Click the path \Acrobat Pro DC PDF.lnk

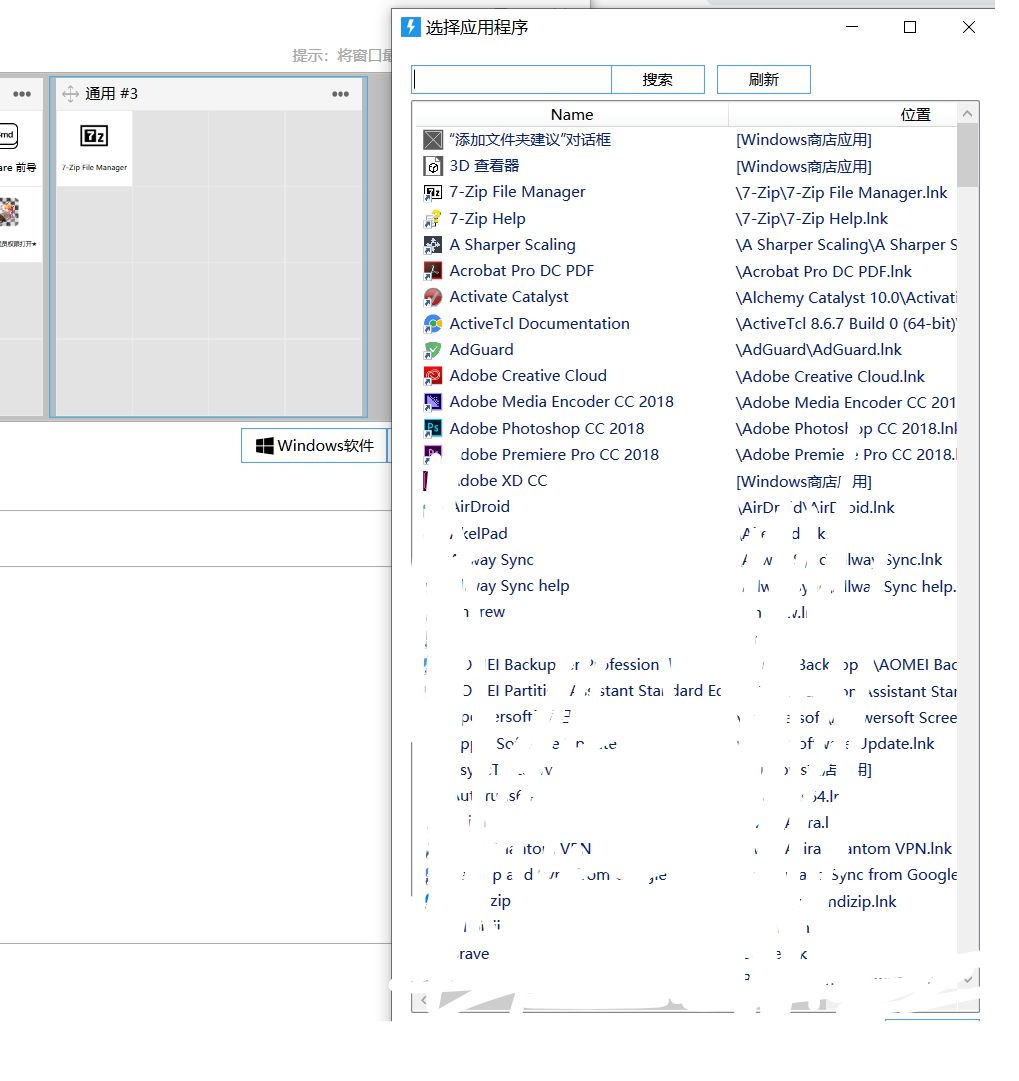[823, 271]
